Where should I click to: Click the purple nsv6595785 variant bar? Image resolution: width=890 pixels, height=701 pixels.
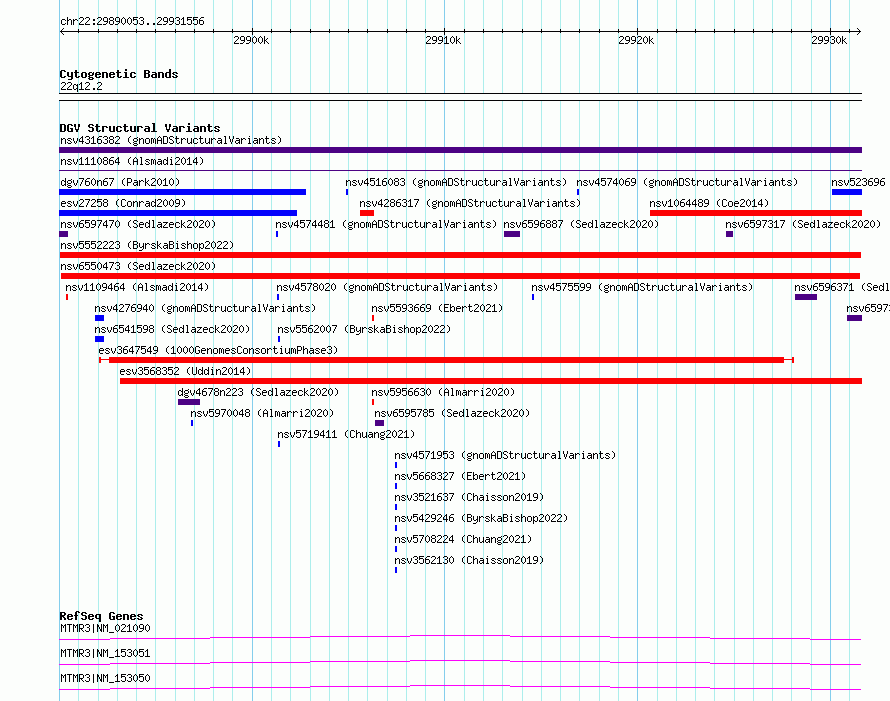tap(380, 423)
